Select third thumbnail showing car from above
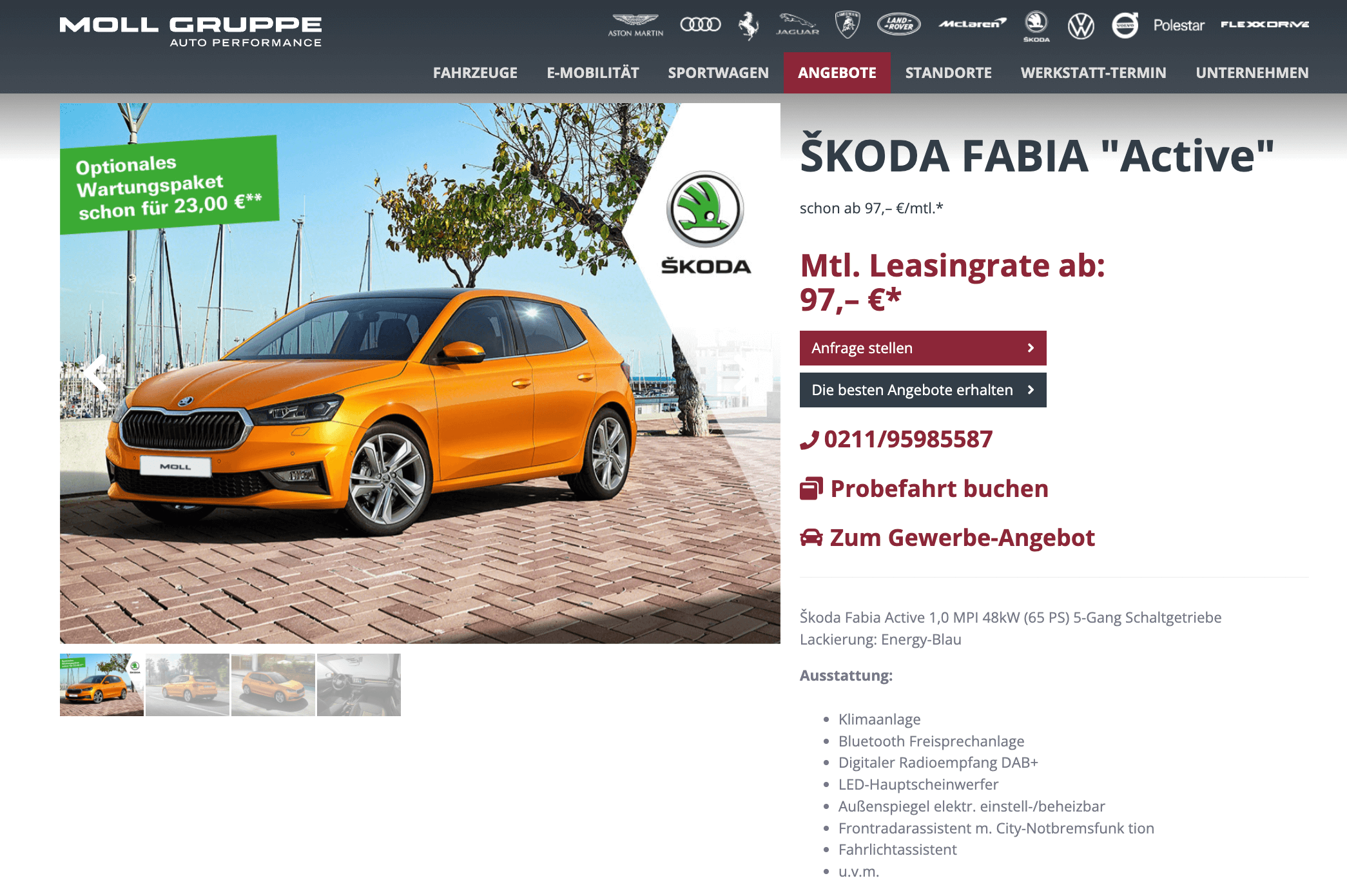1347x896 pixels. coord(273,685)
